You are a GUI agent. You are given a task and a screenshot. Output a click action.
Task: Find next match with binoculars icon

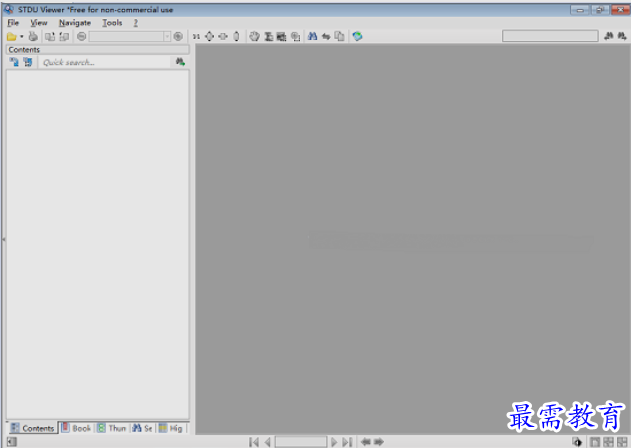pos(622,36)
